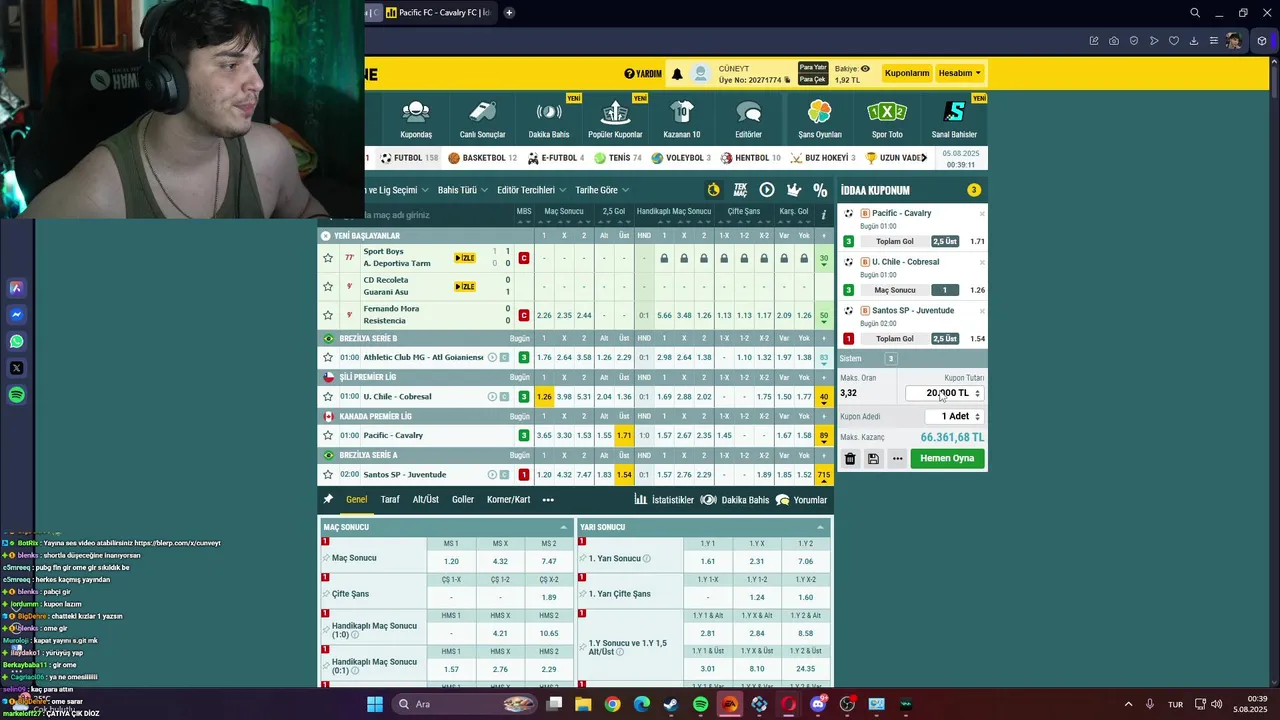Open the Kupon Adedi 1 Adet selector
1280x720 pixels.
click(954, 417)
